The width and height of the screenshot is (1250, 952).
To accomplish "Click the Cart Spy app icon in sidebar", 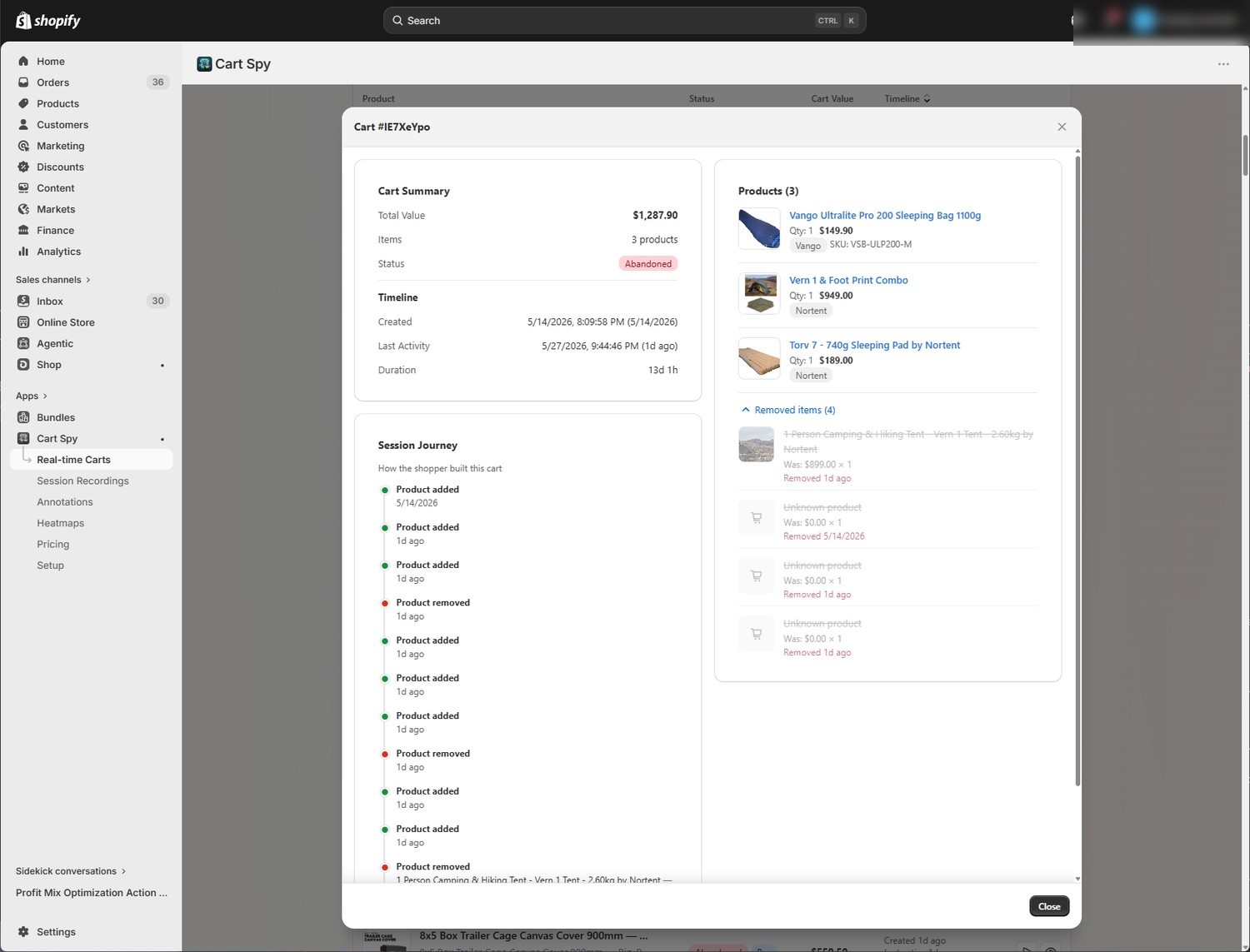I will (23, 438).
